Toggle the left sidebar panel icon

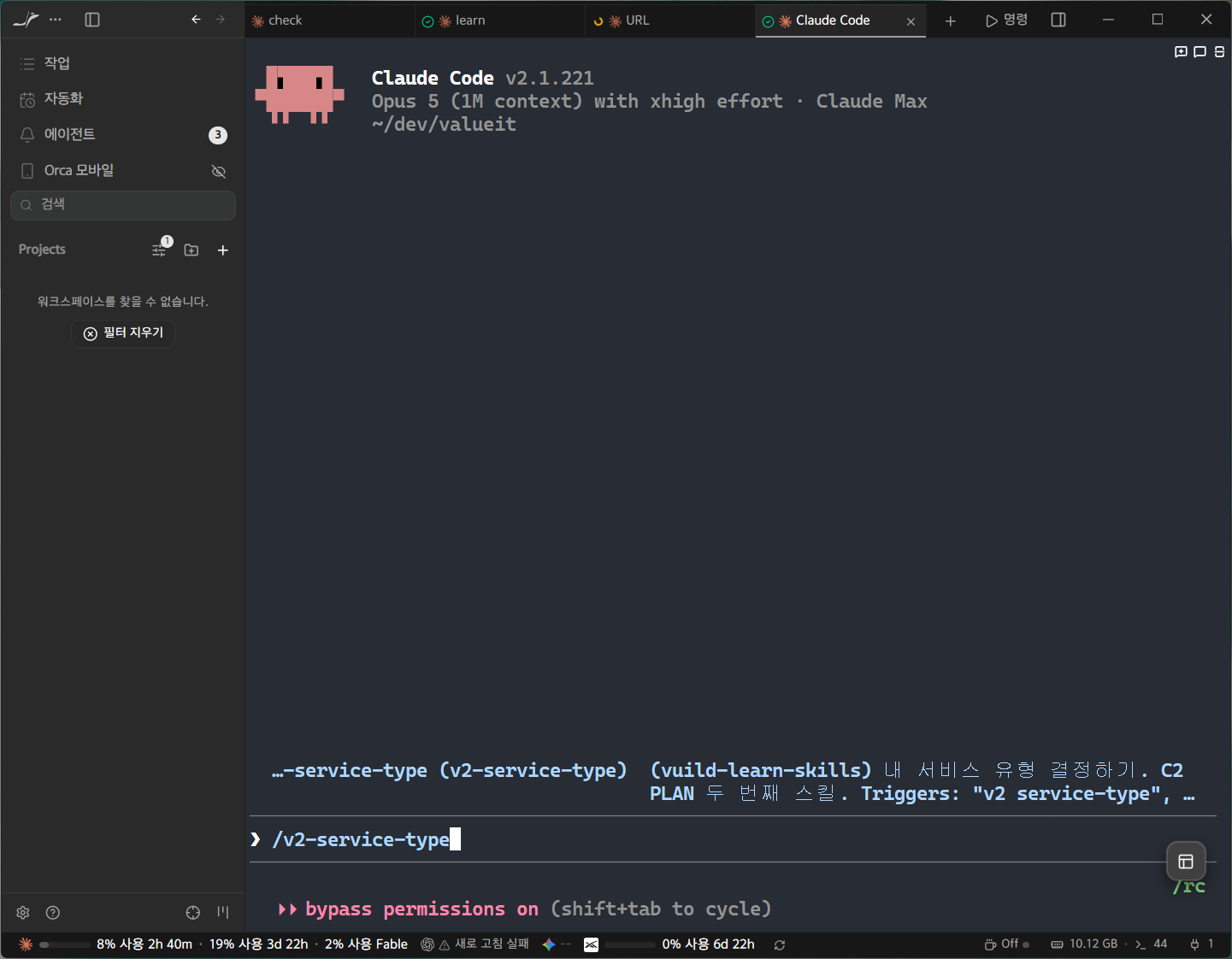click(x=92, y=20)
